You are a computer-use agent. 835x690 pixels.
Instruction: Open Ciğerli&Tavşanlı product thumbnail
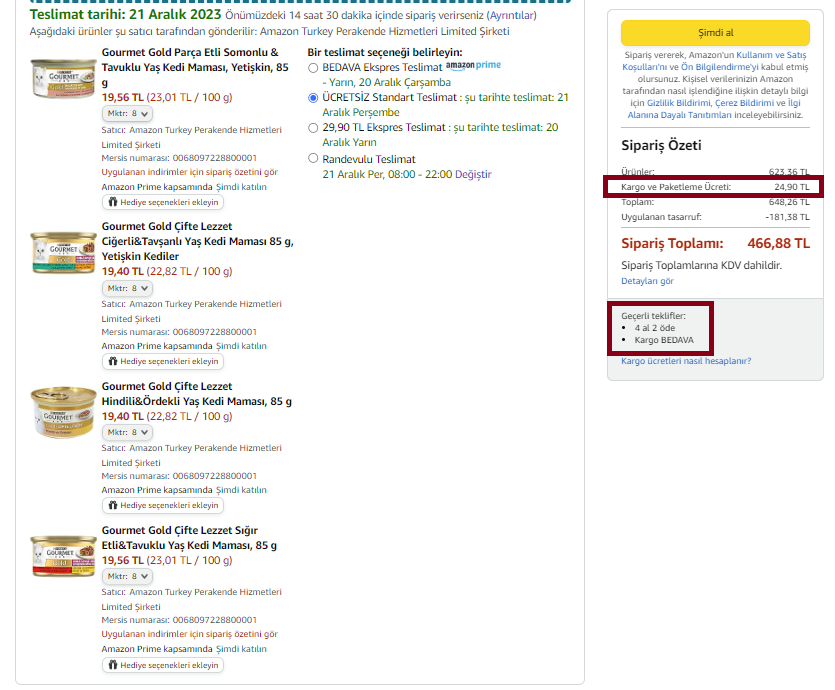[x=63, y=252]
